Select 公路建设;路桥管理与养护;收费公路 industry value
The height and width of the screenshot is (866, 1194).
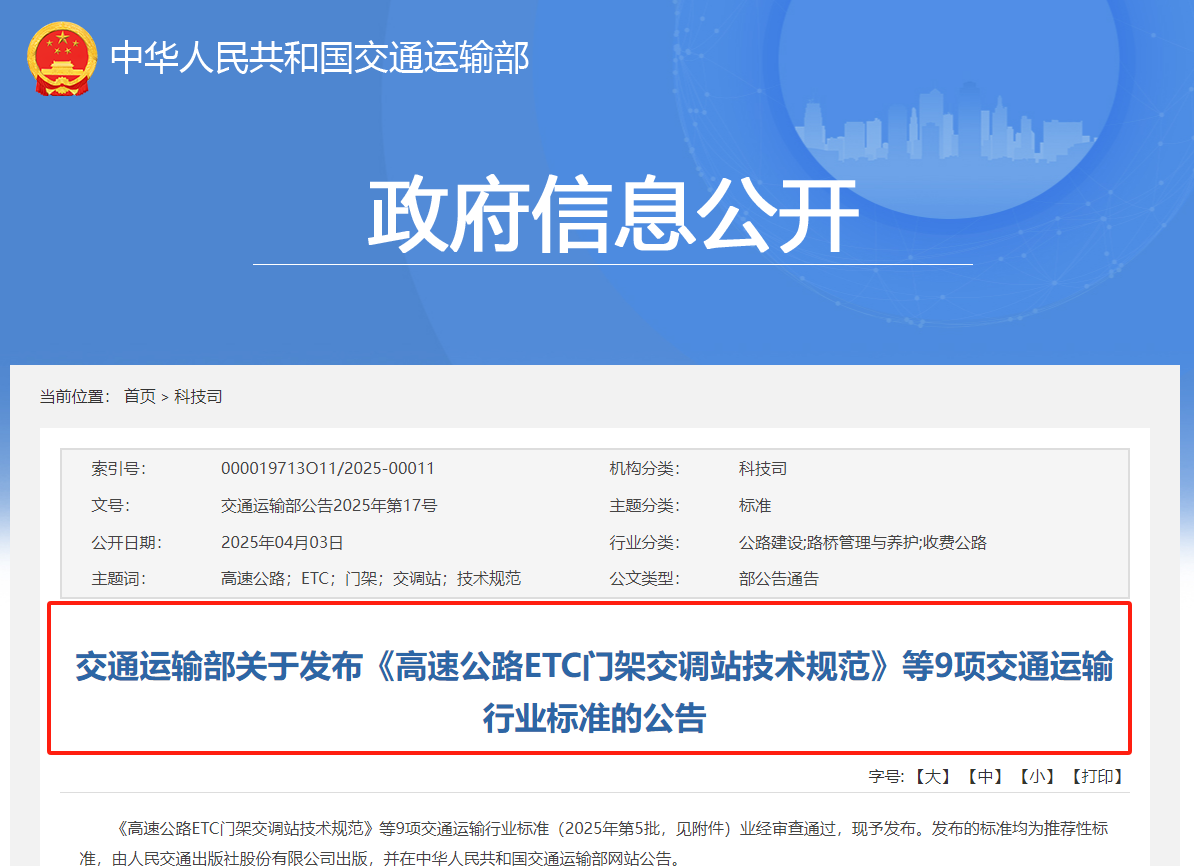[x=863, y=542]
